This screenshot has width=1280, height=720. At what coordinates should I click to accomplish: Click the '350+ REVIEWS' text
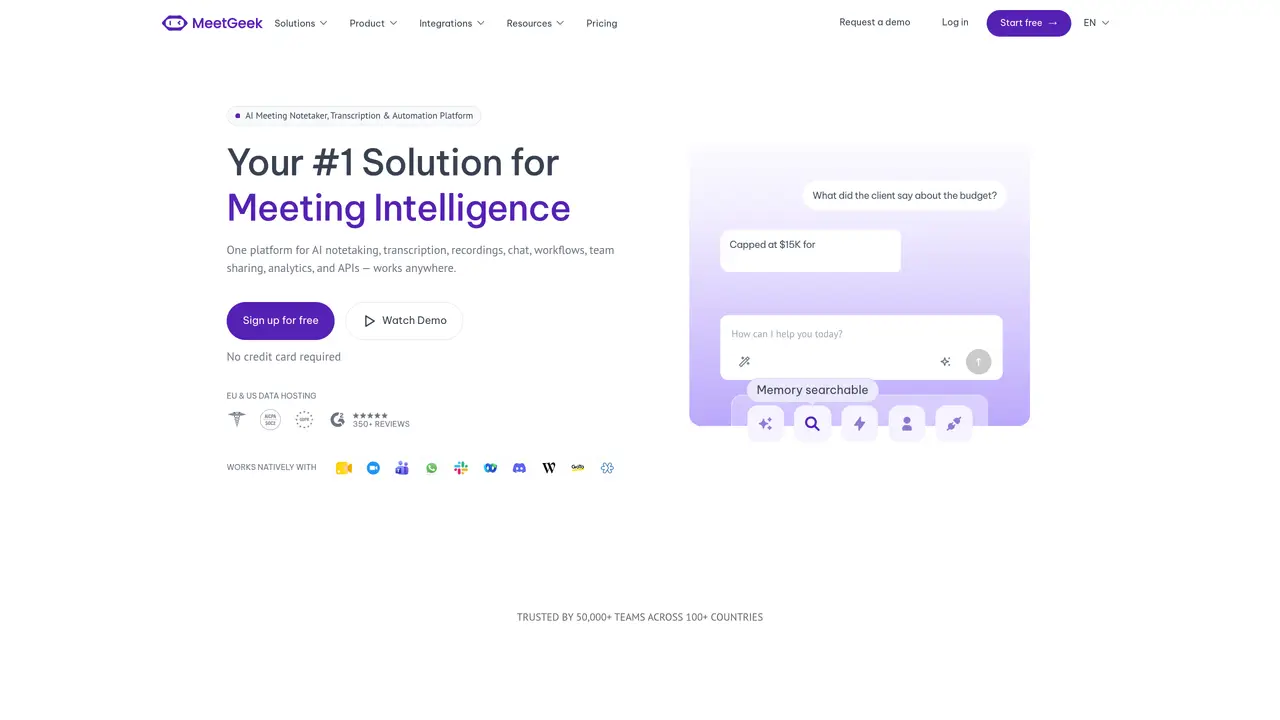coord(381,425)
